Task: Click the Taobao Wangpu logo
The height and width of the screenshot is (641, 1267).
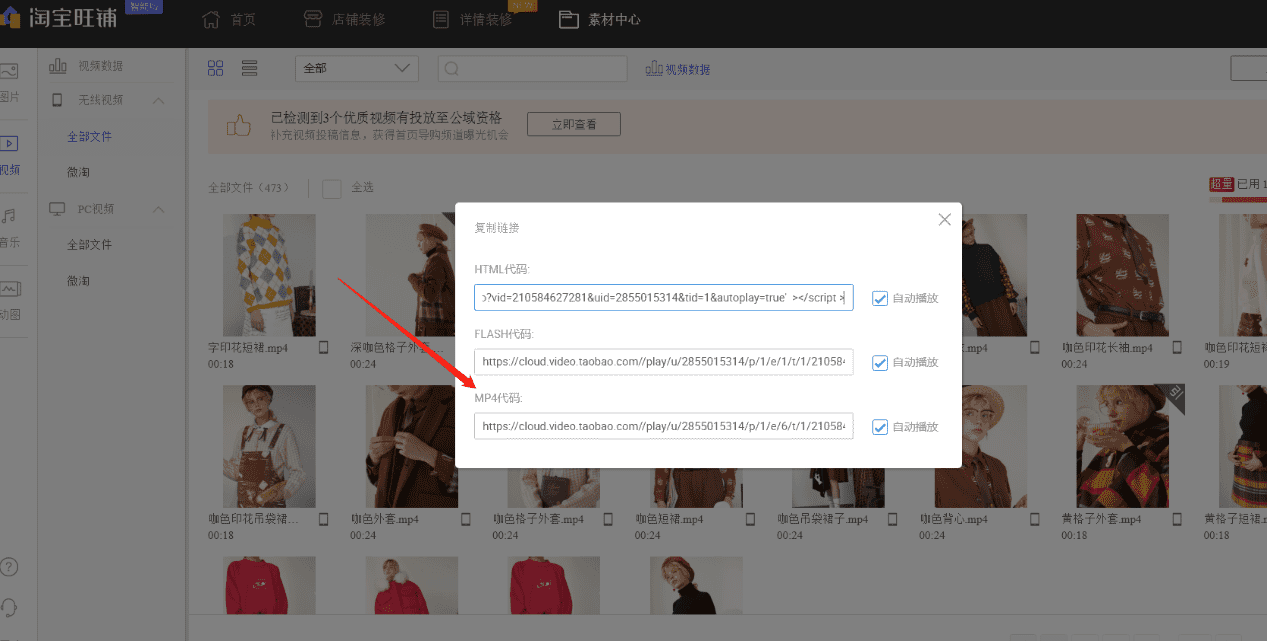Action: click(x=58, y=19)
